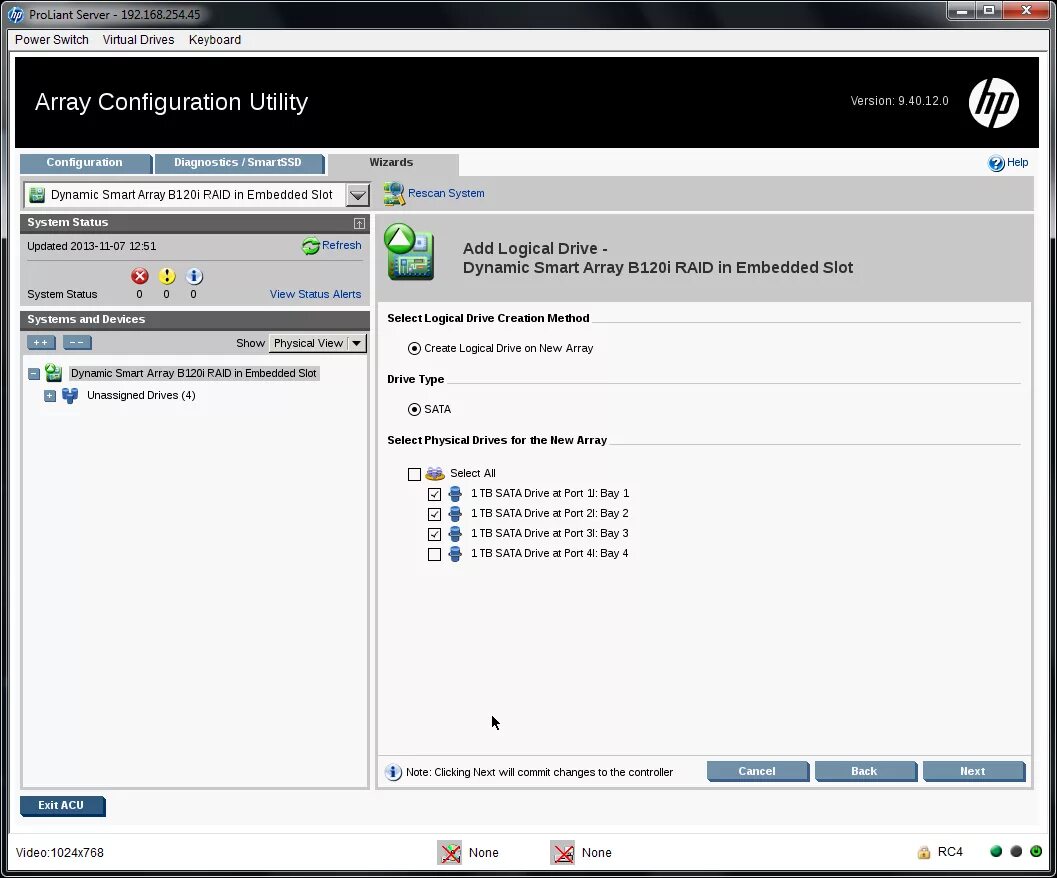The height and width of the screenshot is (878, 1057).
Task: Click the Refresh link text
Action: click(x=342, y=245)
